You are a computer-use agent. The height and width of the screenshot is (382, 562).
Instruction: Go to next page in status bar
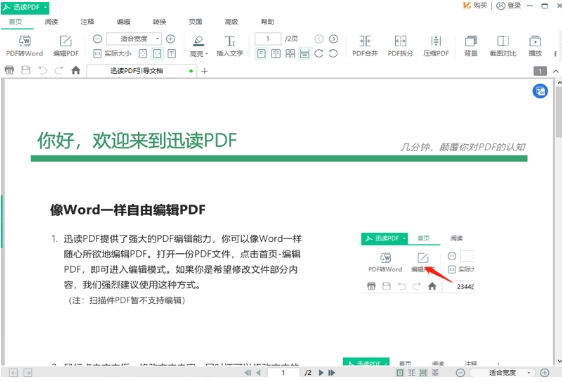[x=321, y=373]
